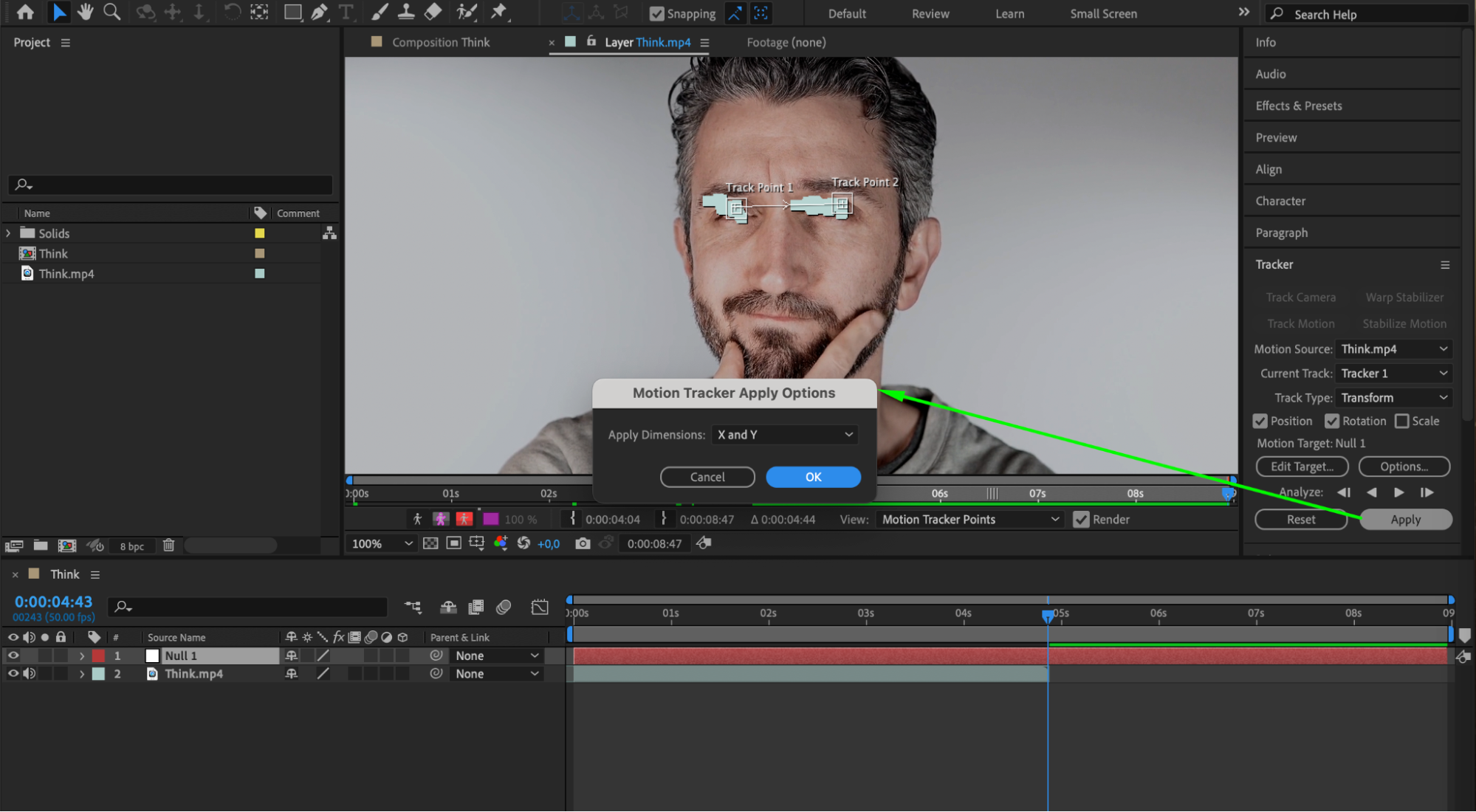Select the Brush tool
The height and width of the screenshot is (812, 1476).
click(379, 12)
